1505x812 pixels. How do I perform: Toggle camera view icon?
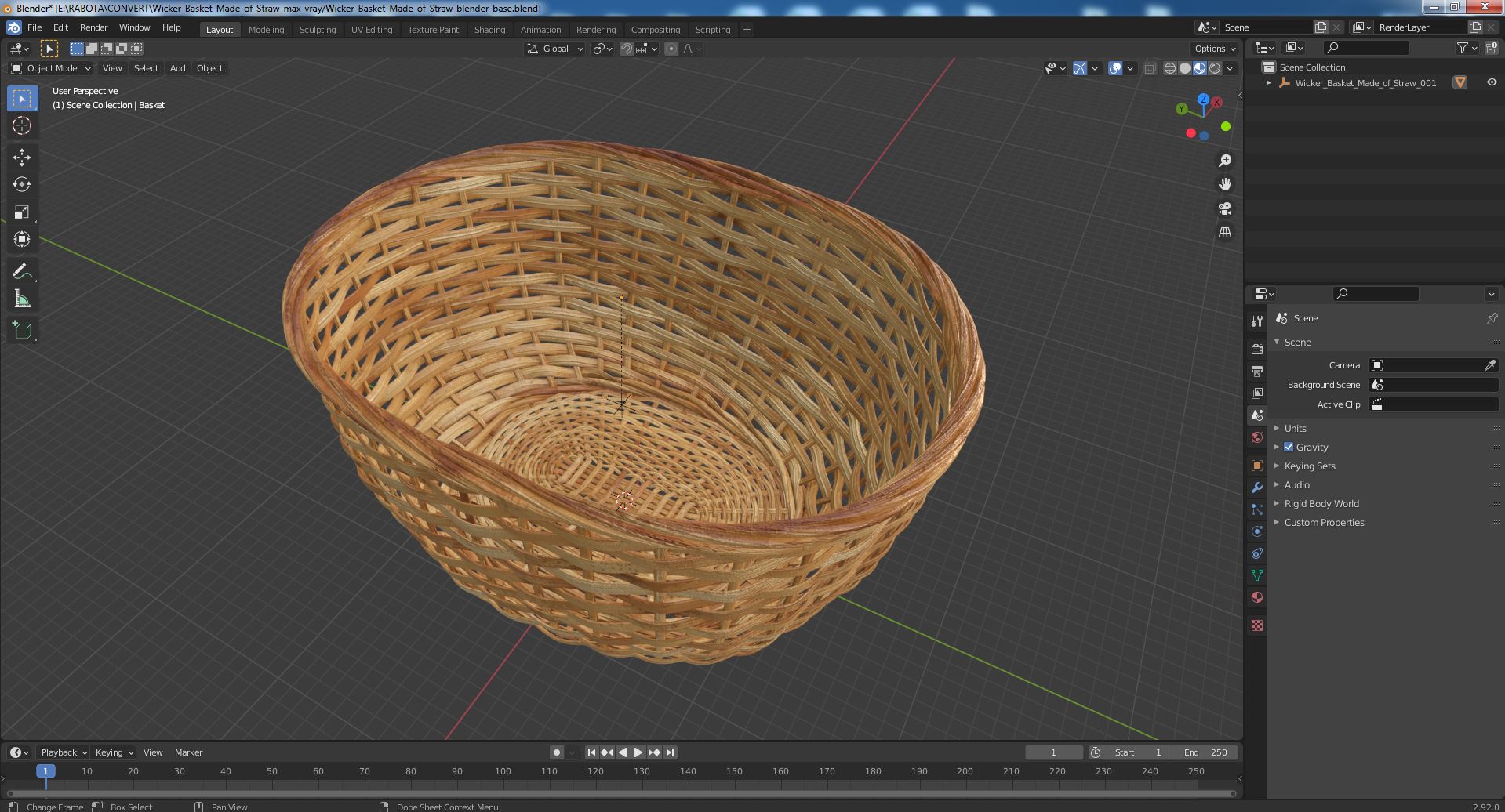point(1224,208)
